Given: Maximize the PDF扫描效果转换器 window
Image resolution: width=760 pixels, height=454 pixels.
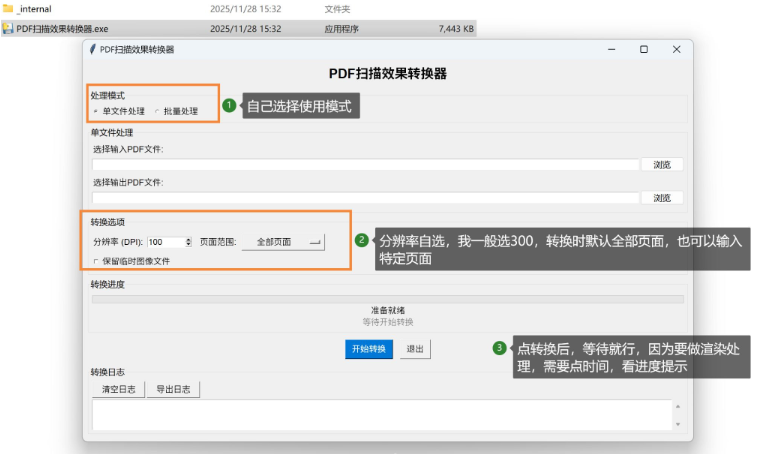Looking at the screenshot, I should 644,49.
